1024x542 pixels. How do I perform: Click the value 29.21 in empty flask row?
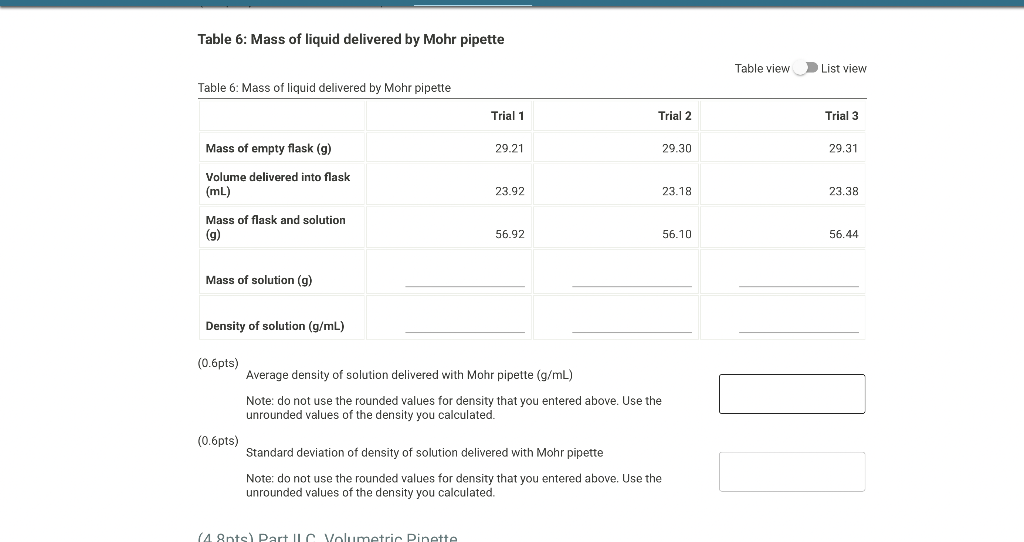(509, 148)
